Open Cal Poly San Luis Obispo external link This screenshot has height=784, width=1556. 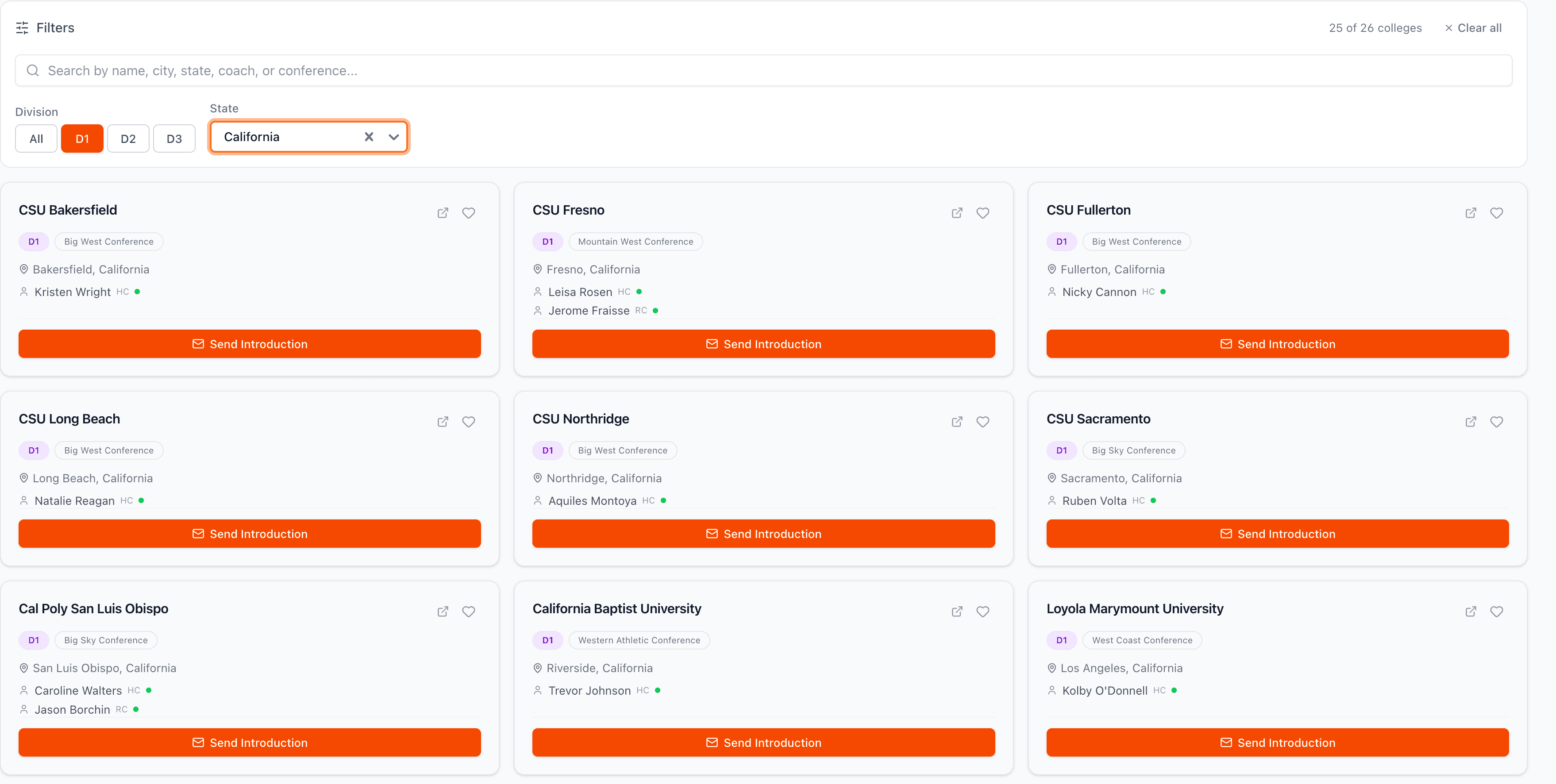point(443,611)
